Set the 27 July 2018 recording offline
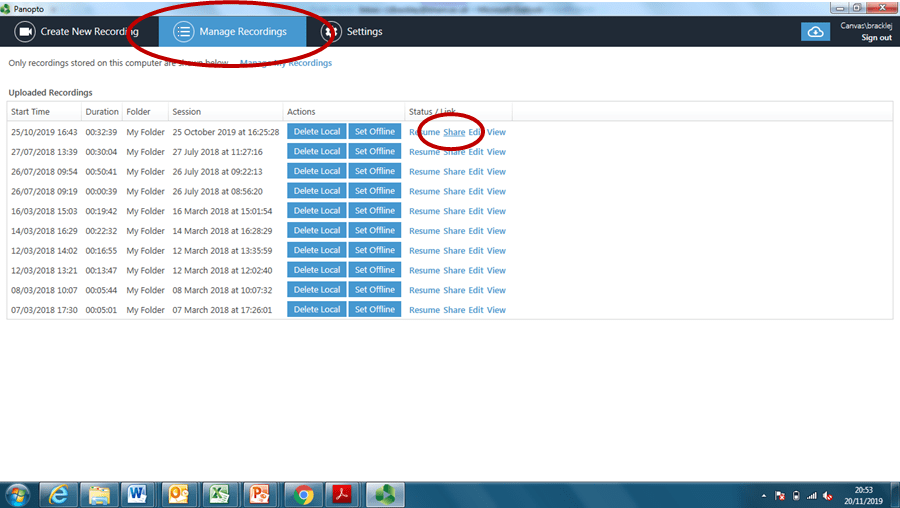This screenshot has height=508, width=900. [x=374, y=152]
